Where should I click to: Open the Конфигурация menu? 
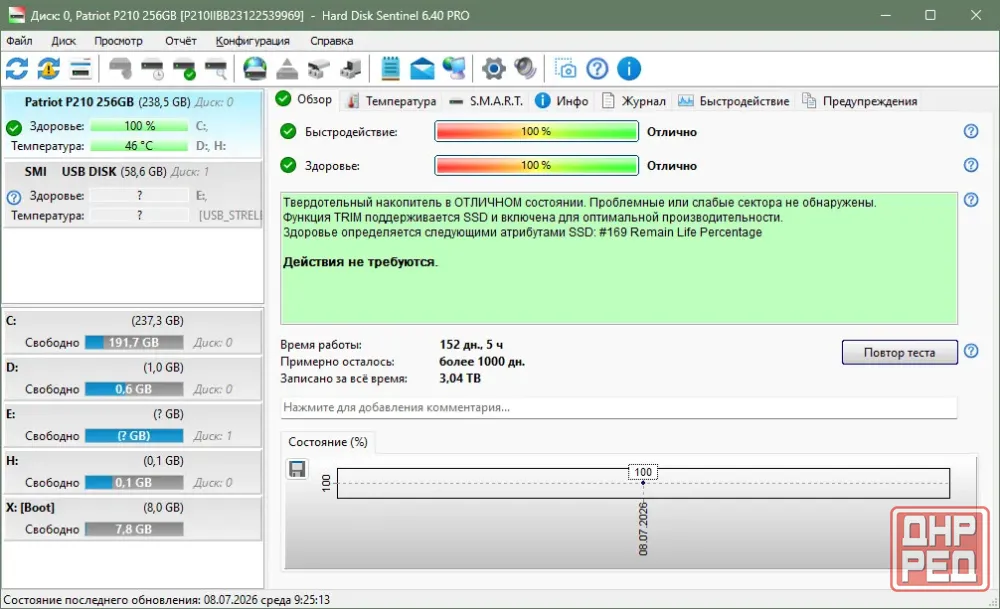click(253, 41)
